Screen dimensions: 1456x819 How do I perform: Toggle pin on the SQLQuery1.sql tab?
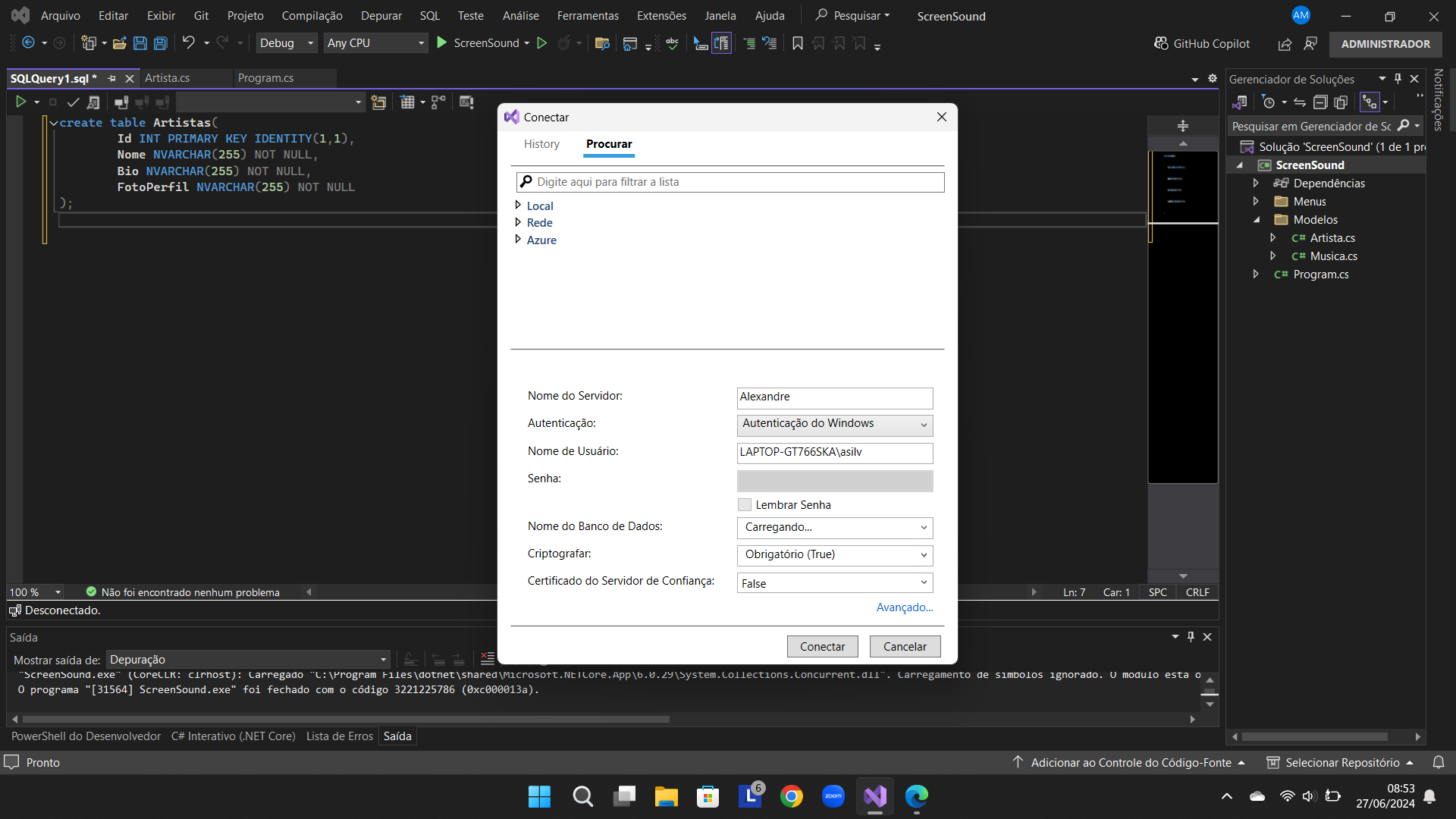tap(111, 78)
